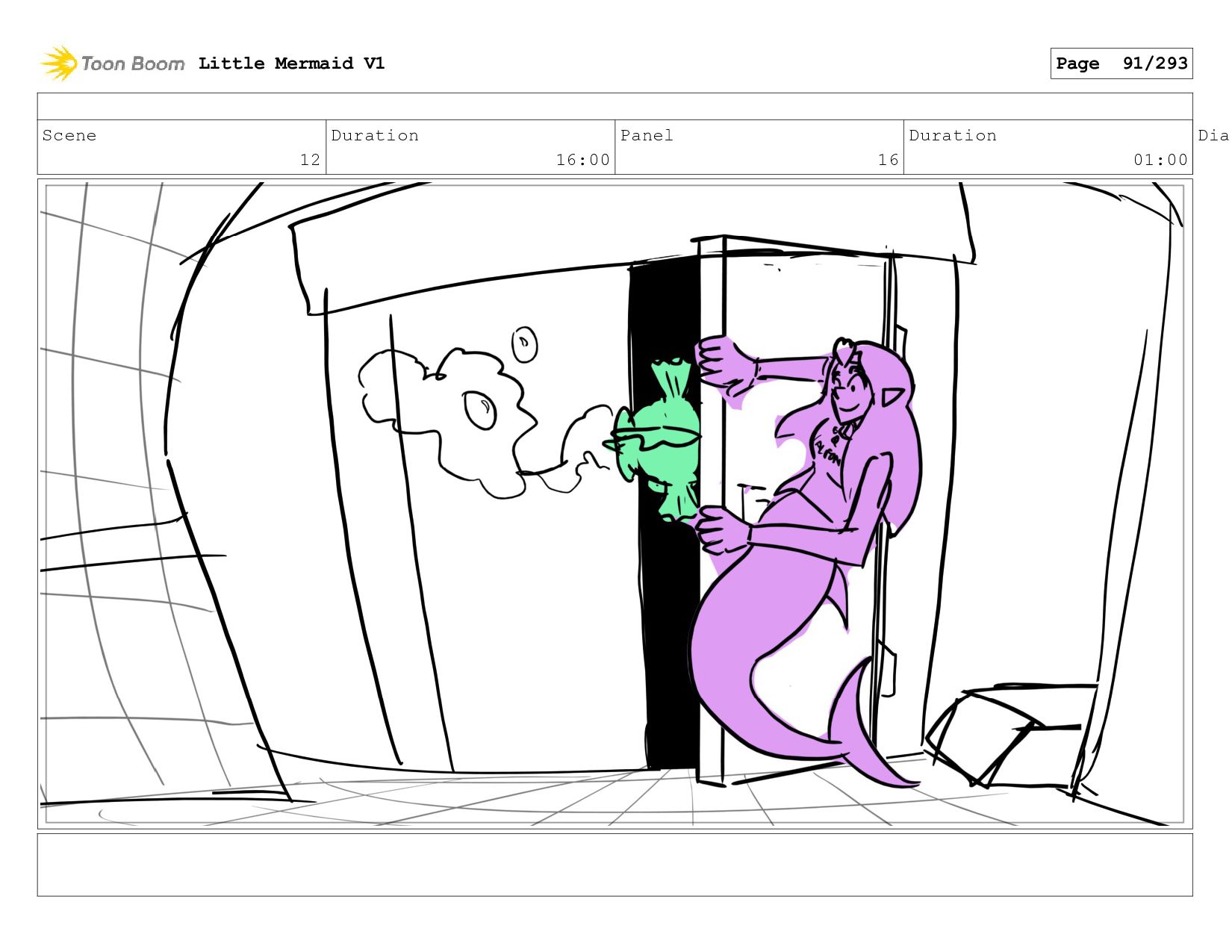
Task: Click the 'Little Mermaid V1' title text
Action: coord(291,63)
